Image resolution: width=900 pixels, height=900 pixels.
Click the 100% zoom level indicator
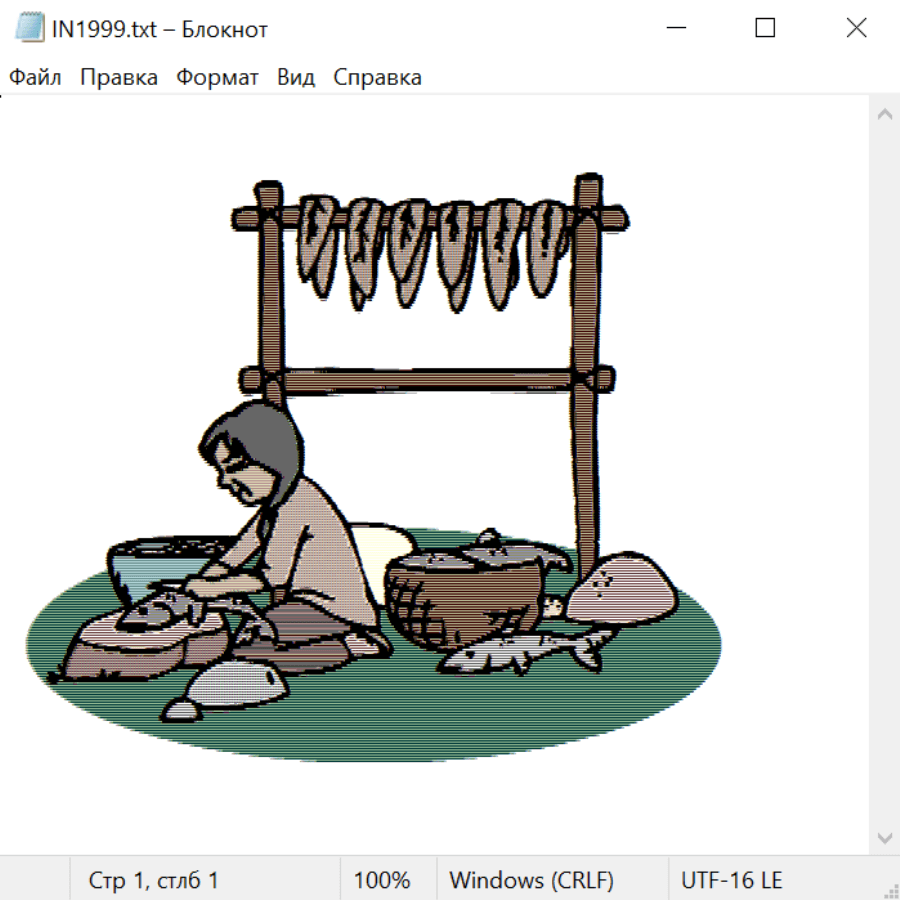point(382,881)
